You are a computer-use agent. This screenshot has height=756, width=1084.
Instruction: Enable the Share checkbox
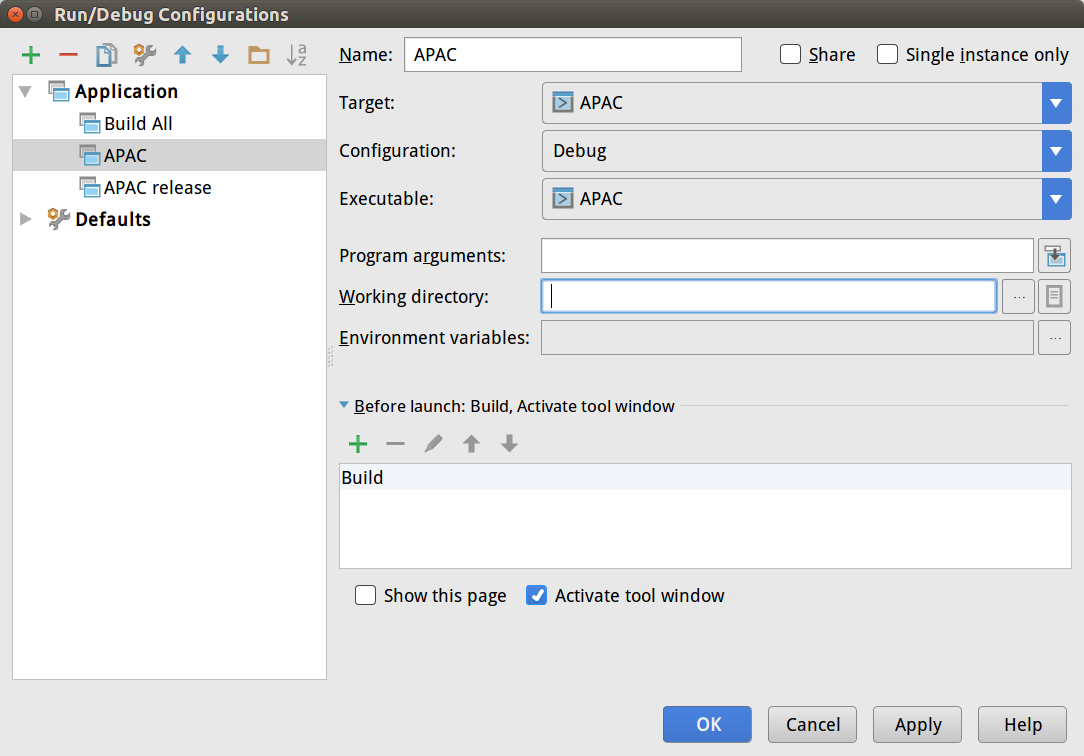(x=791, y=55)
